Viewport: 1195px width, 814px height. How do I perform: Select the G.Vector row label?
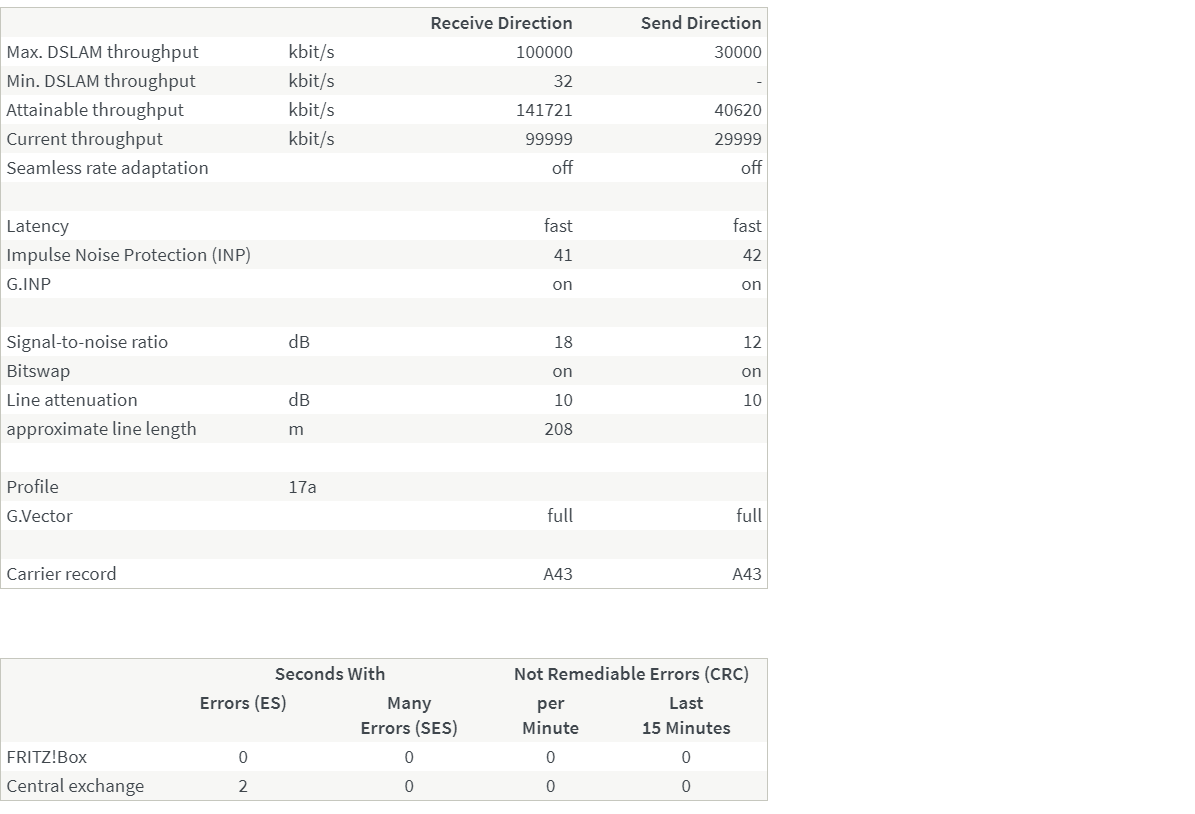[x=39, y=516]
